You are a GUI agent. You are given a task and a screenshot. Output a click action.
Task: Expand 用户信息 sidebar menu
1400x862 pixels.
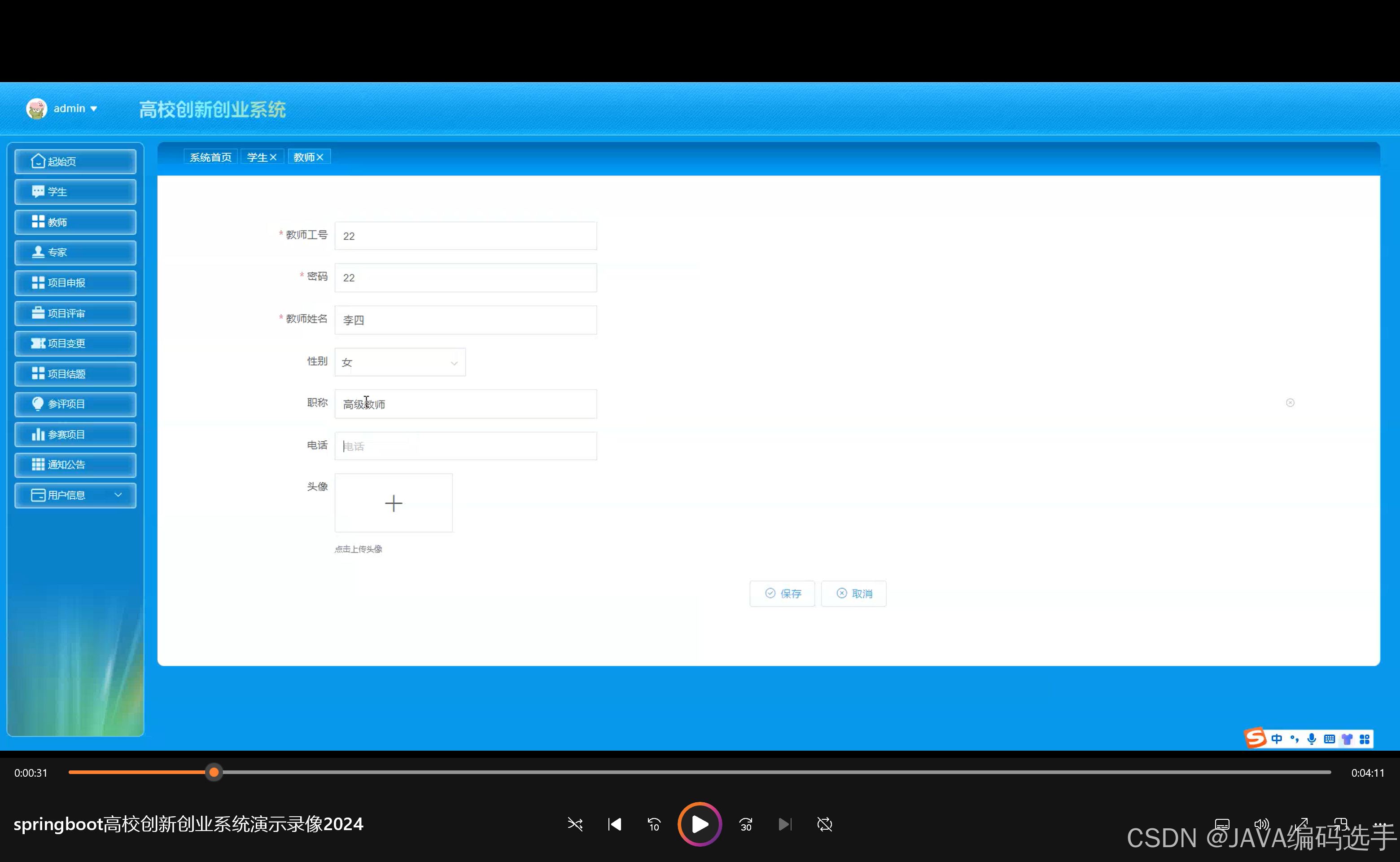[x=75, y=495]
